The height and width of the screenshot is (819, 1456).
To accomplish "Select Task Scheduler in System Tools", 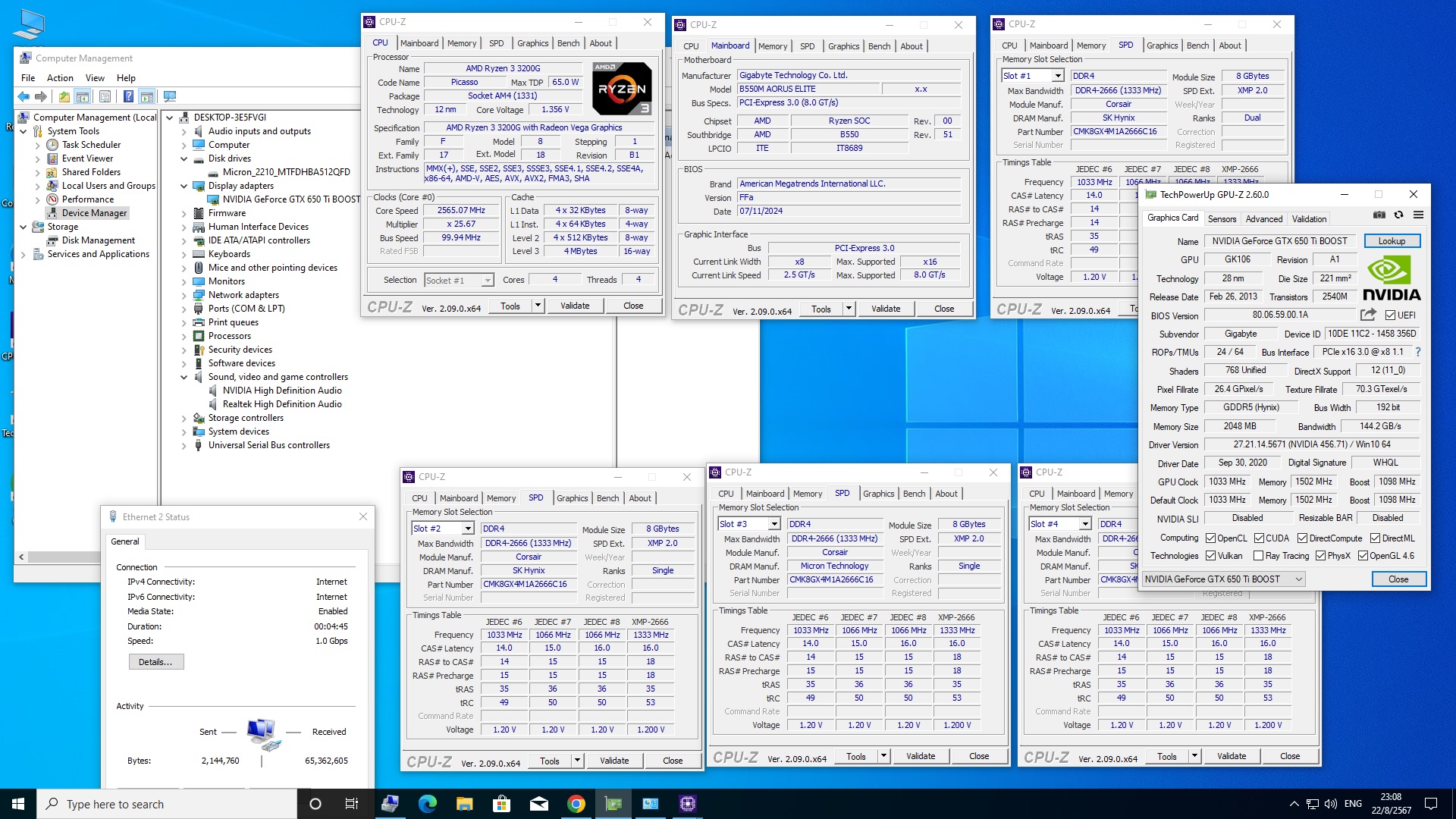I will click(x=91, y=145).
